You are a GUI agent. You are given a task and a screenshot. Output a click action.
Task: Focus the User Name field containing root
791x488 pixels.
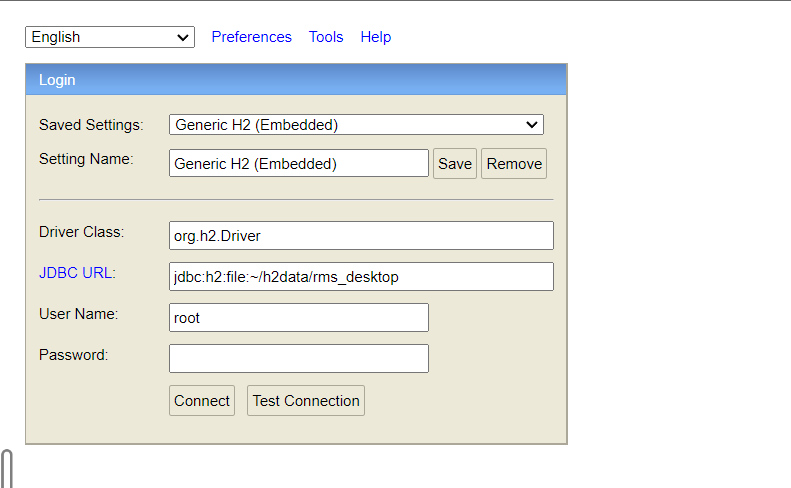tap(298, 318)
